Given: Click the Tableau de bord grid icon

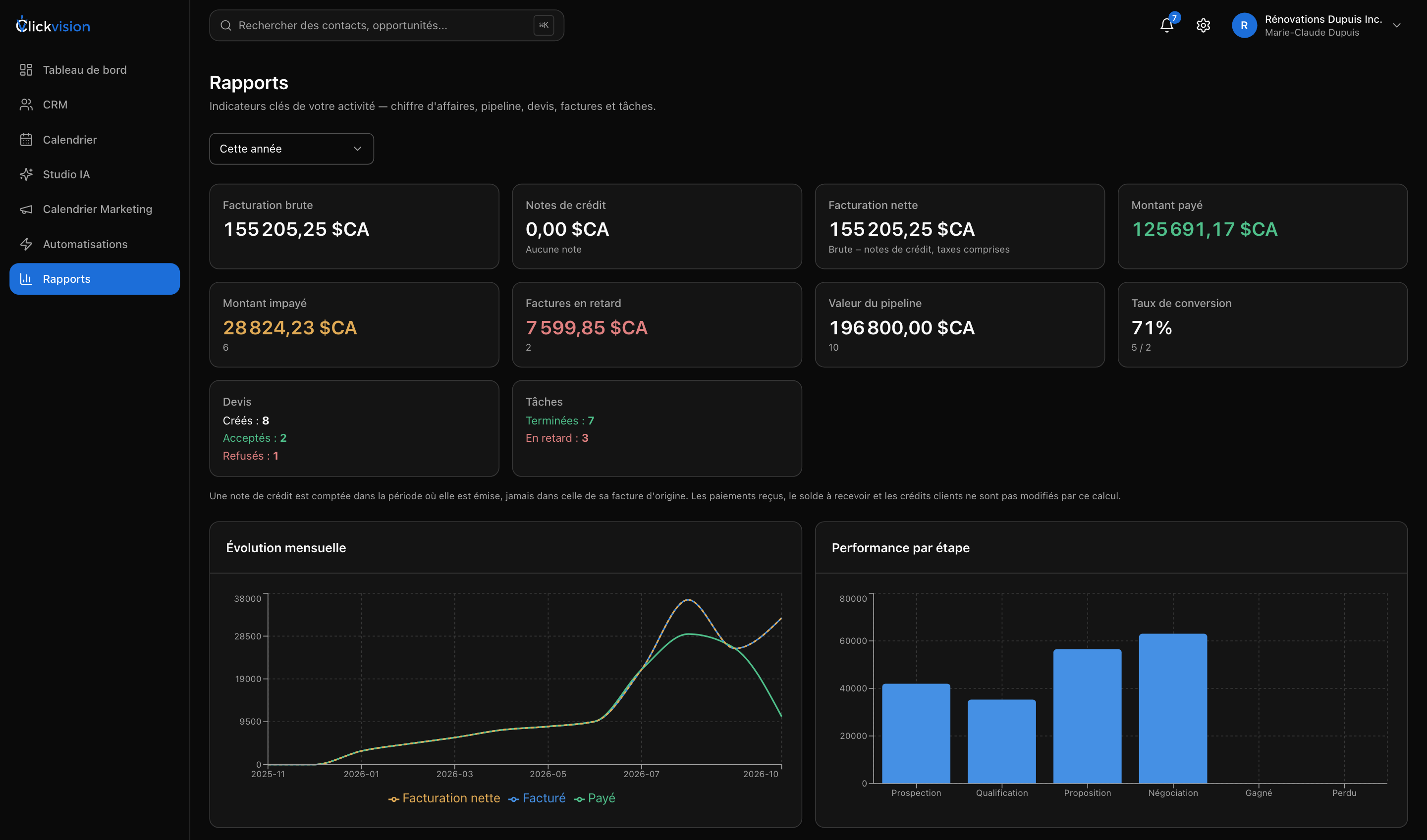Looking at the screenshot, I should coord(26,70).
